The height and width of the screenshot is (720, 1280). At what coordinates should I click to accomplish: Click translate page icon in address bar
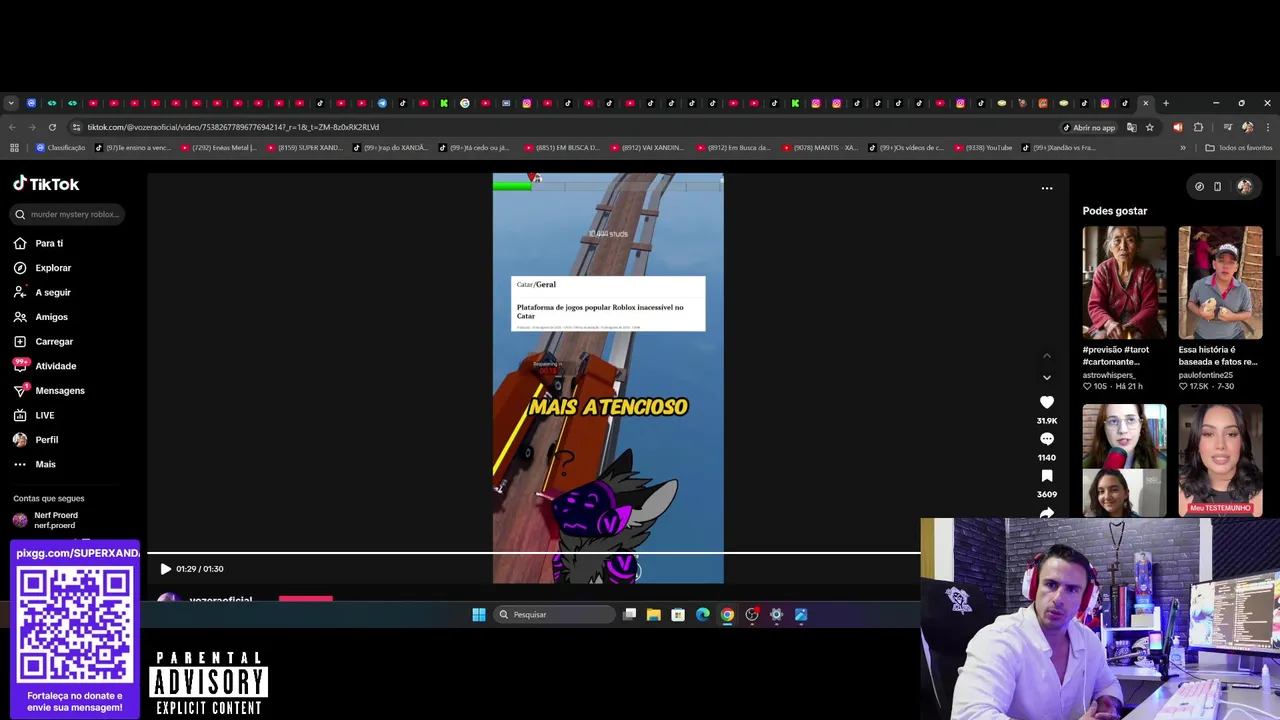tap(1131, 127)
